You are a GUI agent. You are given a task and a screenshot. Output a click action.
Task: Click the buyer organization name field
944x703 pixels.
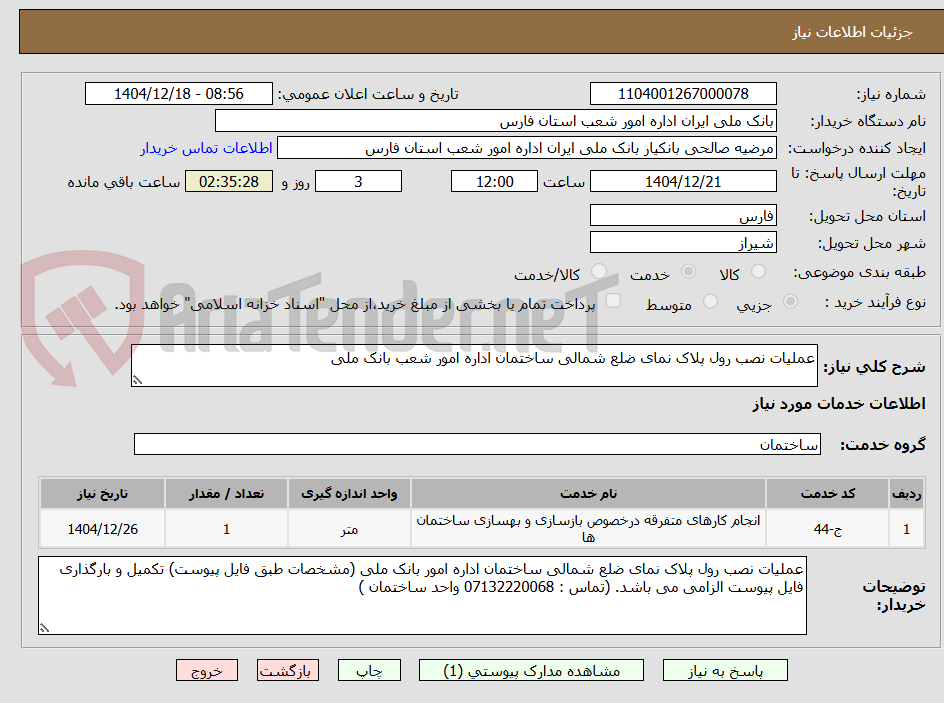(495, 121)
